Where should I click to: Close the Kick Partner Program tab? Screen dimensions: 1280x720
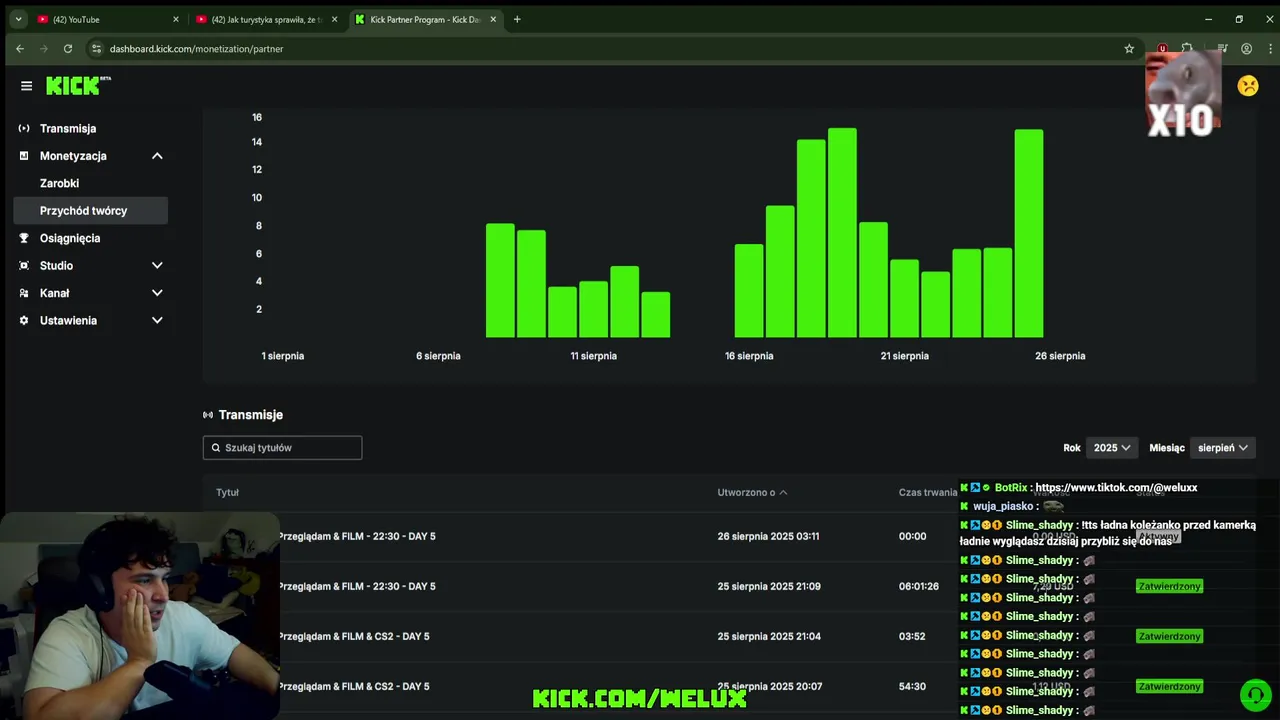(493, 19)
